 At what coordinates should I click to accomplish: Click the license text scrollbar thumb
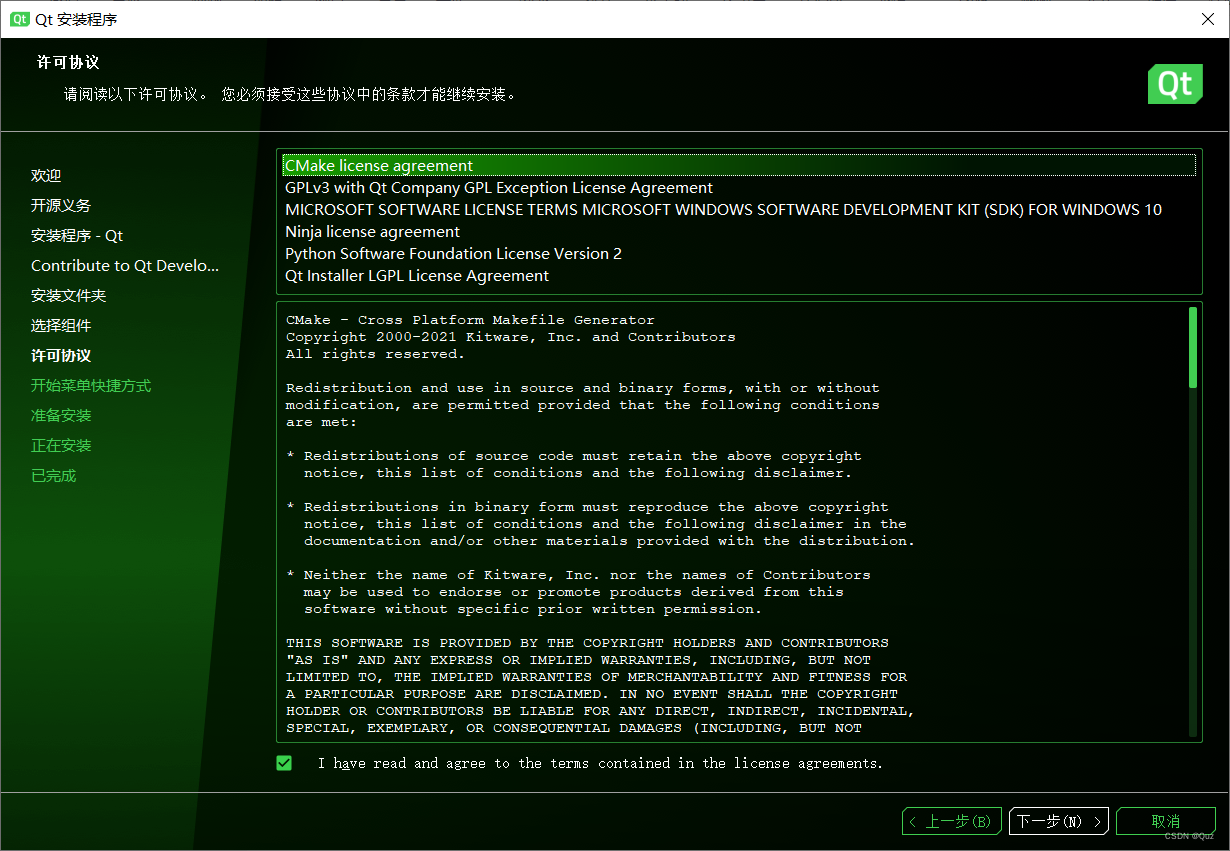[x=1193, y=347]
